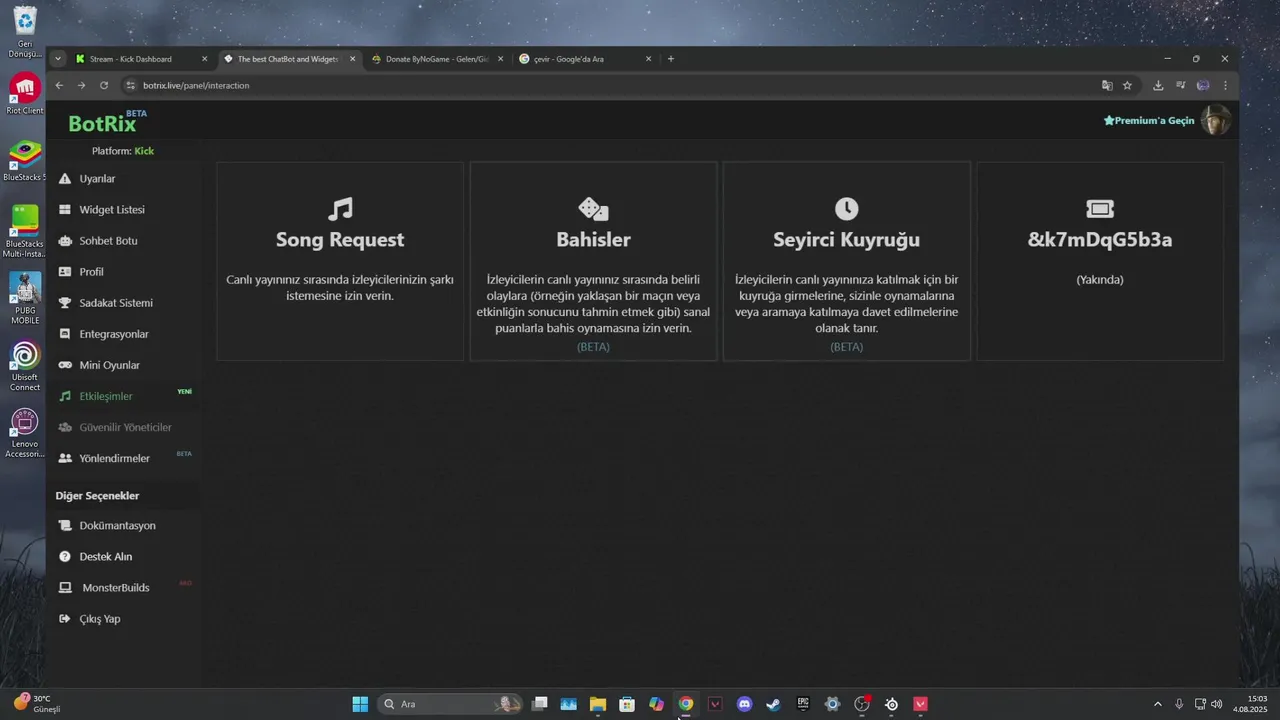Image resolution: width=1280 pixels, height=720 pixels.
Task: Open the Chrome three-dot menu
Action: [1225, 86]
